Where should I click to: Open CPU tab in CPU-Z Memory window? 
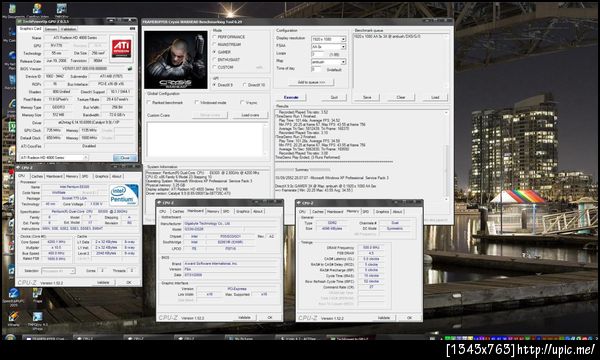302,212
